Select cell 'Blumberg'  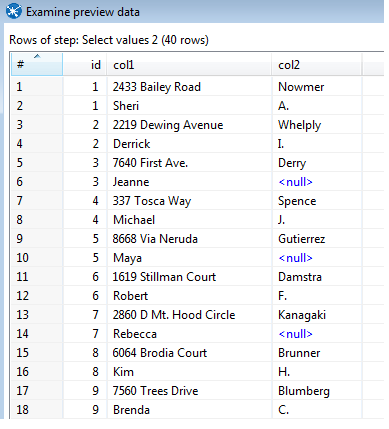[x=317, y=391]
